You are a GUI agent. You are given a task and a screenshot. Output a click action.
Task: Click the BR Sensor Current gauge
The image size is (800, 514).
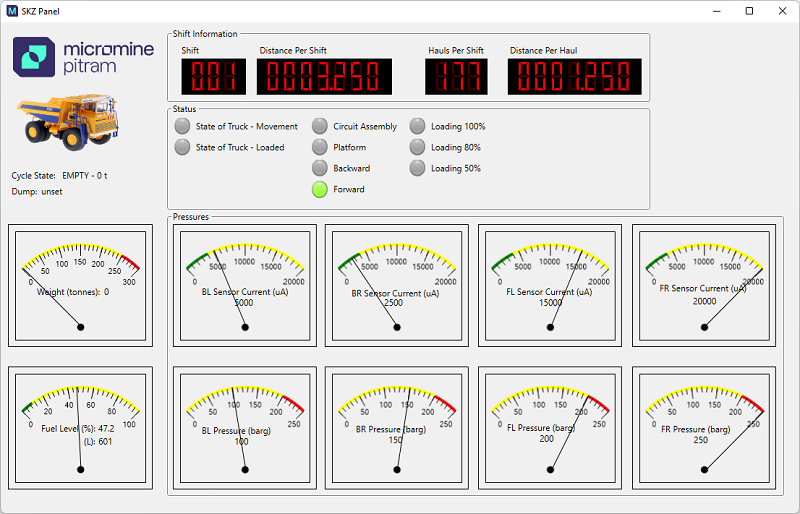click(397, 286)
